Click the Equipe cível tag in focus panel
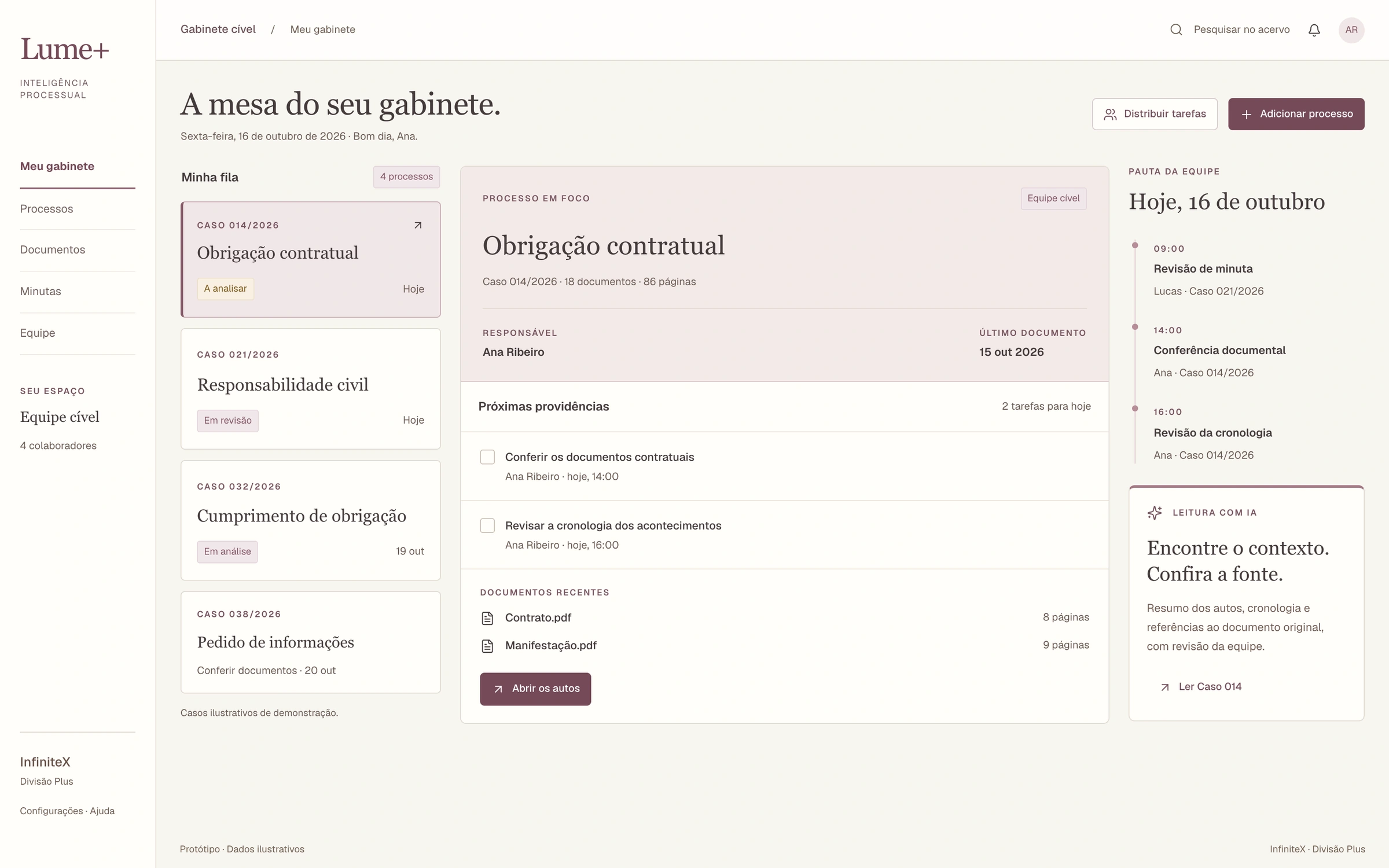The image size is (1389, 868). pos(1053,198)
